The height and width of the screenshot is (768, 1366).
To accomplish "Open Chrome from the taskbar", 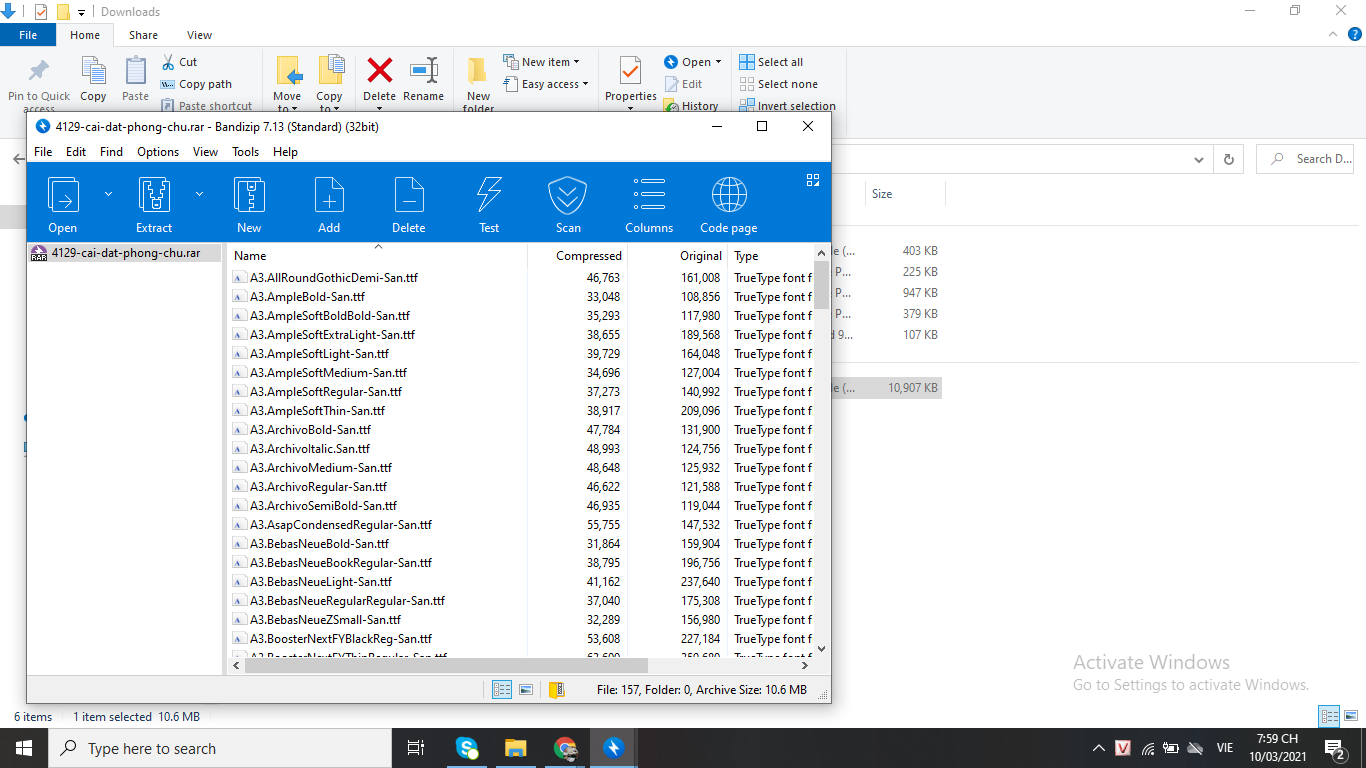I will click(x=565, y=748).
